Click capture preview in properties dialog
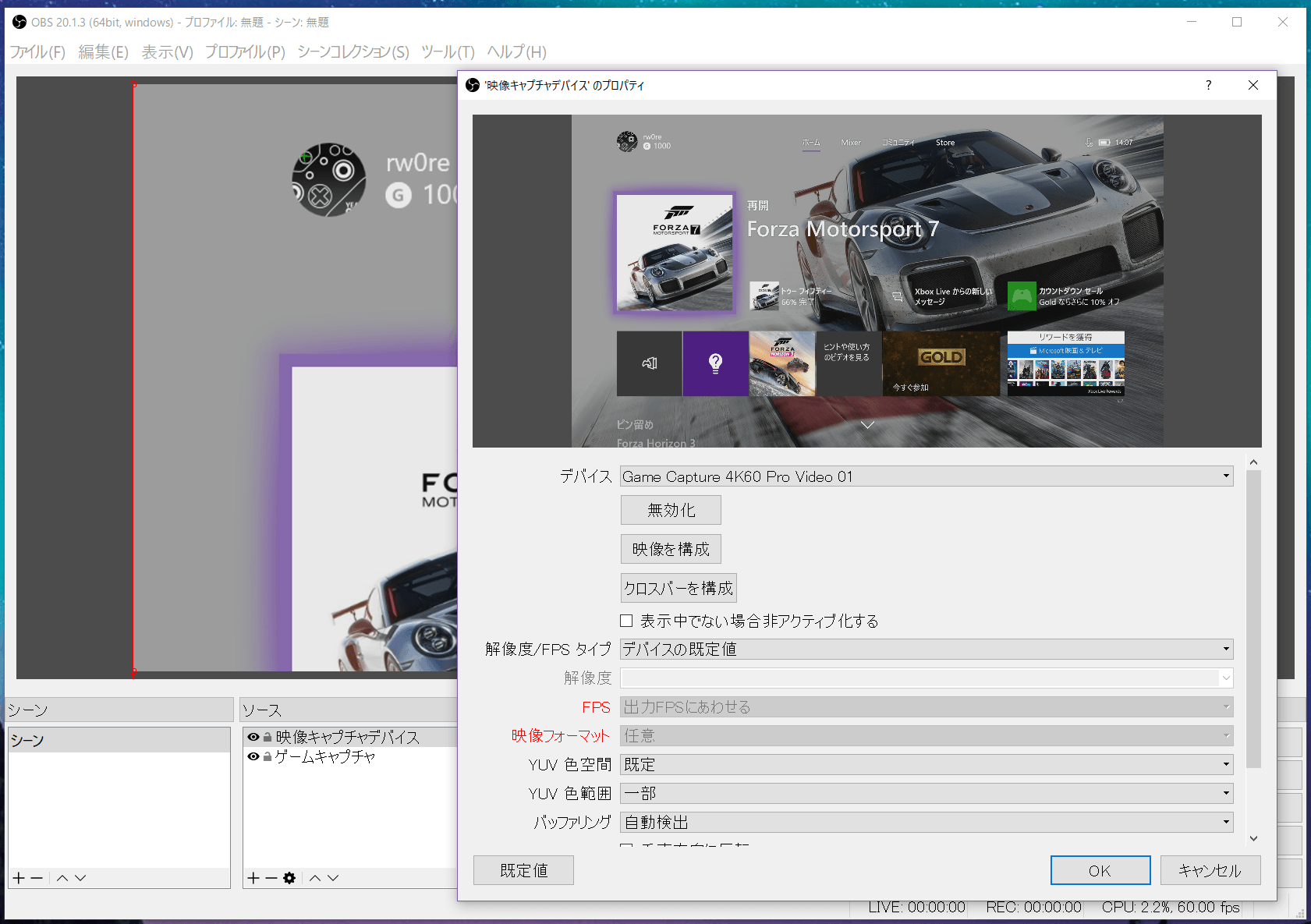The image size is (1311, 924). 867,281
